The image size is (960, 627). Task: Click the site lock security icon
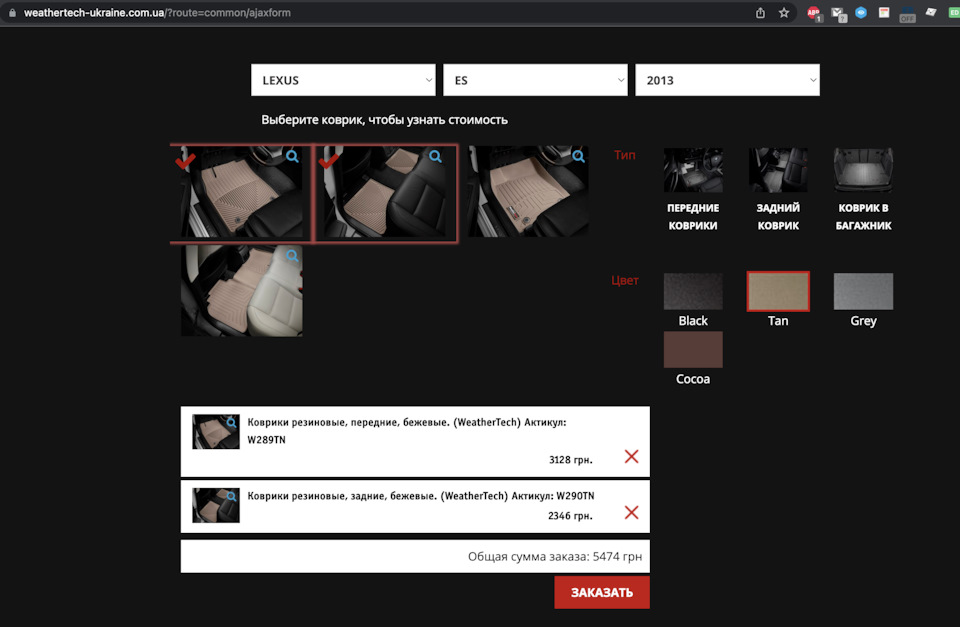[x=12, y=12]
